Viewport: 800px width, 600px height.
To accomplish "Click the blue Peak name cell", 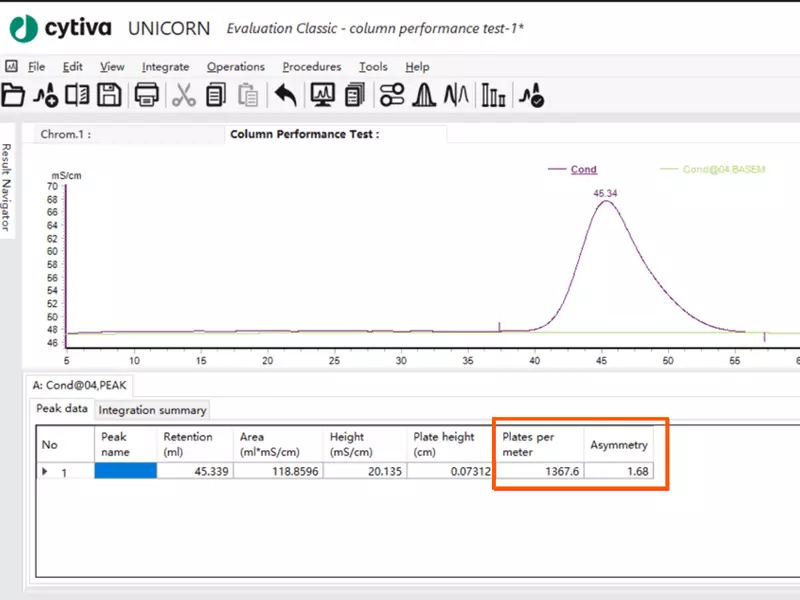I will (x=126, y=471).
